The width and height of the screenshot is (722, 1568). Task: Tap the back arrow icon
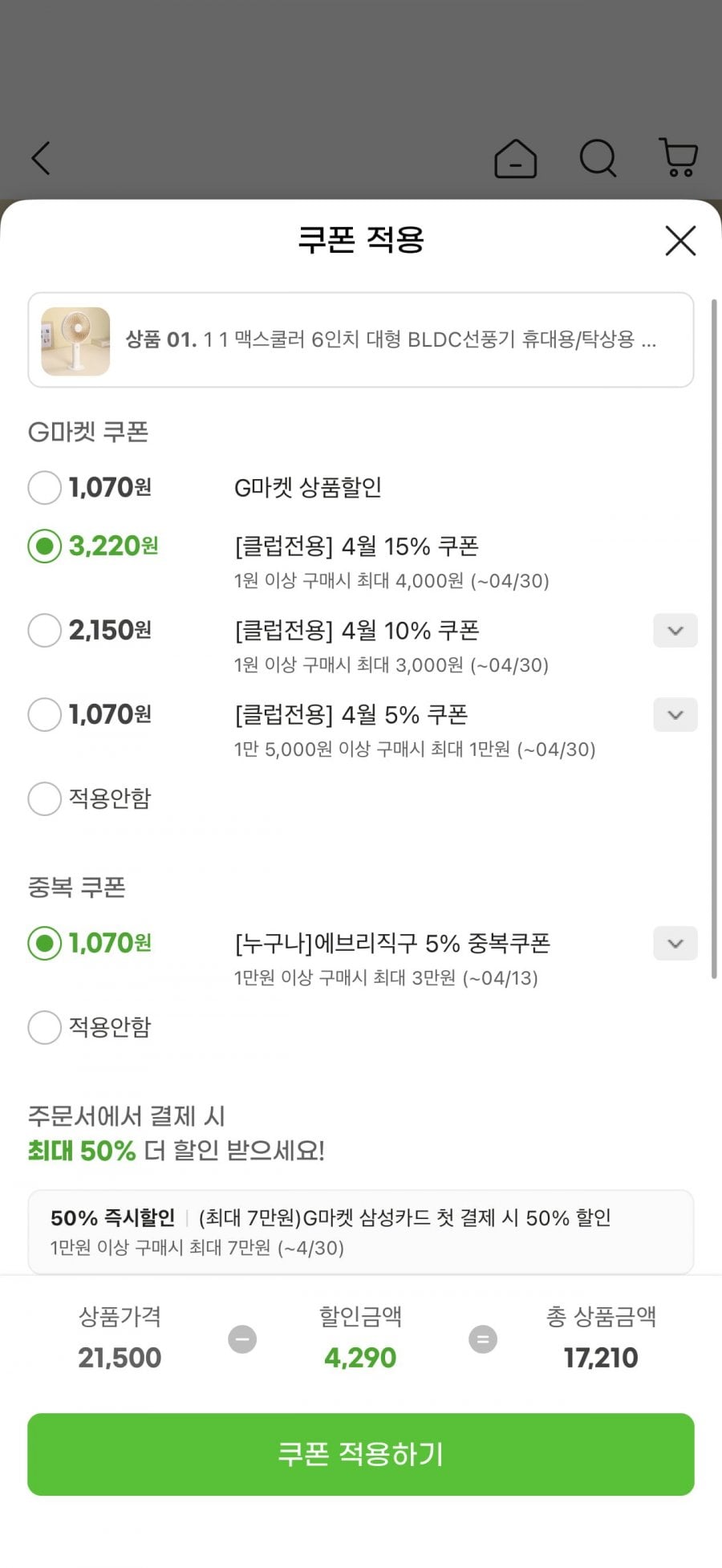pyautogui.click(x=41, y=158)
